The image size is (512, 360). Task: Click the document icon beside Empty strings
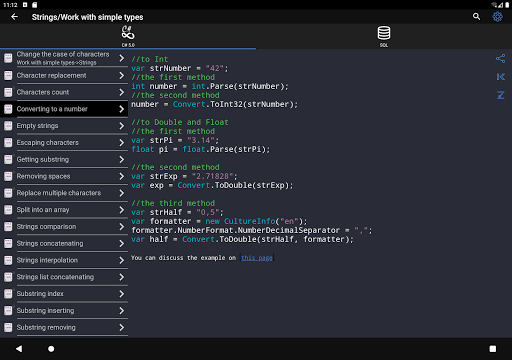tap(8, 126)
